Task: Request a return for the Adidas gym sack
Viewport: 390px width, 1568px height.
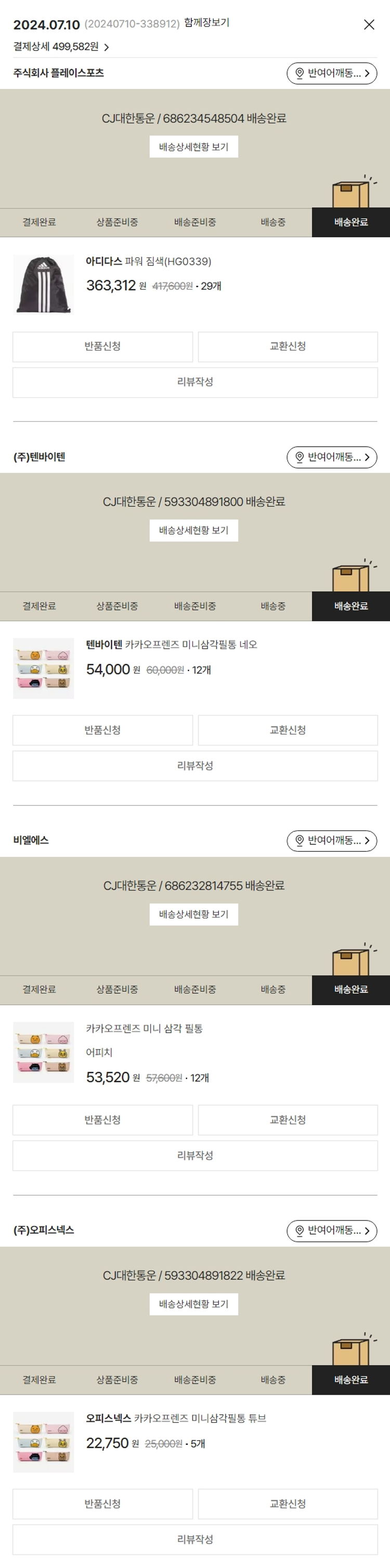Action: [102, 346]
